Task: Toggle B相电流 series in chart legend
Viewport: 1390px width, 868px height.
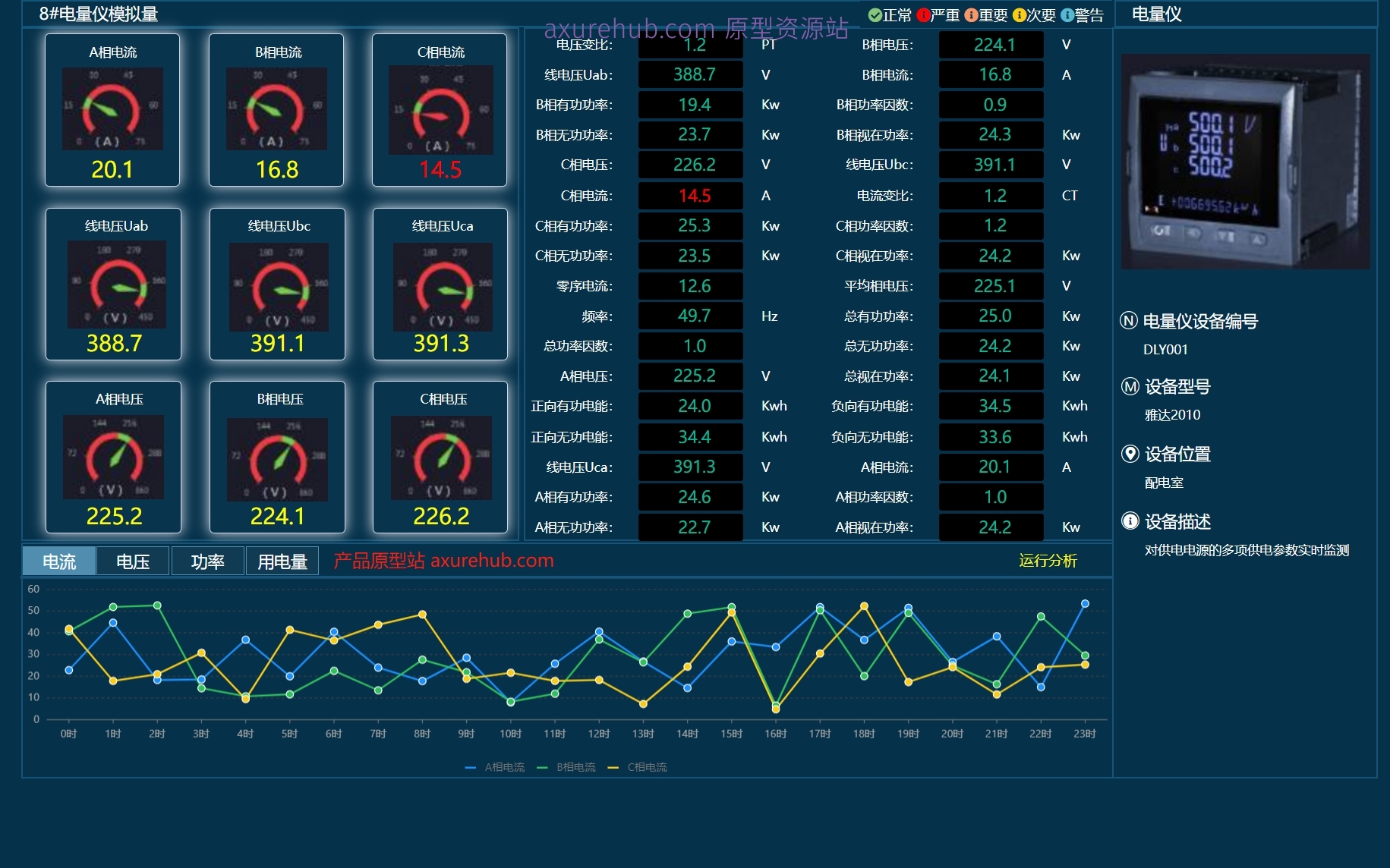Action: click(566, 767)
